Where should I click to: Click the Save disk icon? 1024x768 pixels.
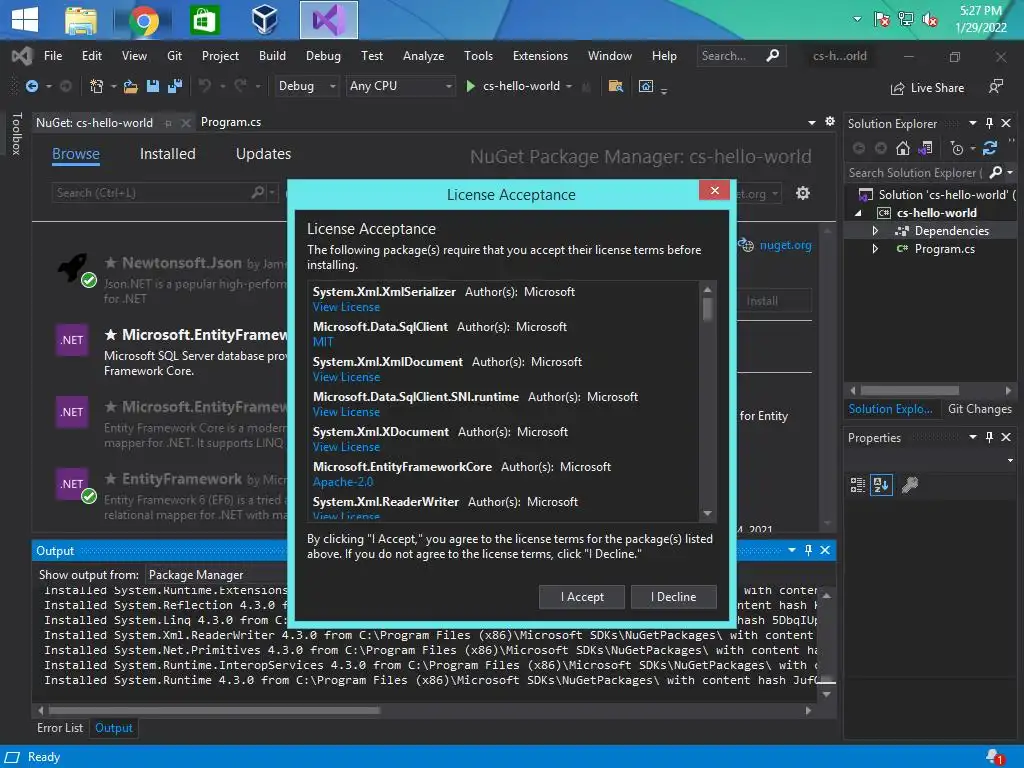coord(153,86)
